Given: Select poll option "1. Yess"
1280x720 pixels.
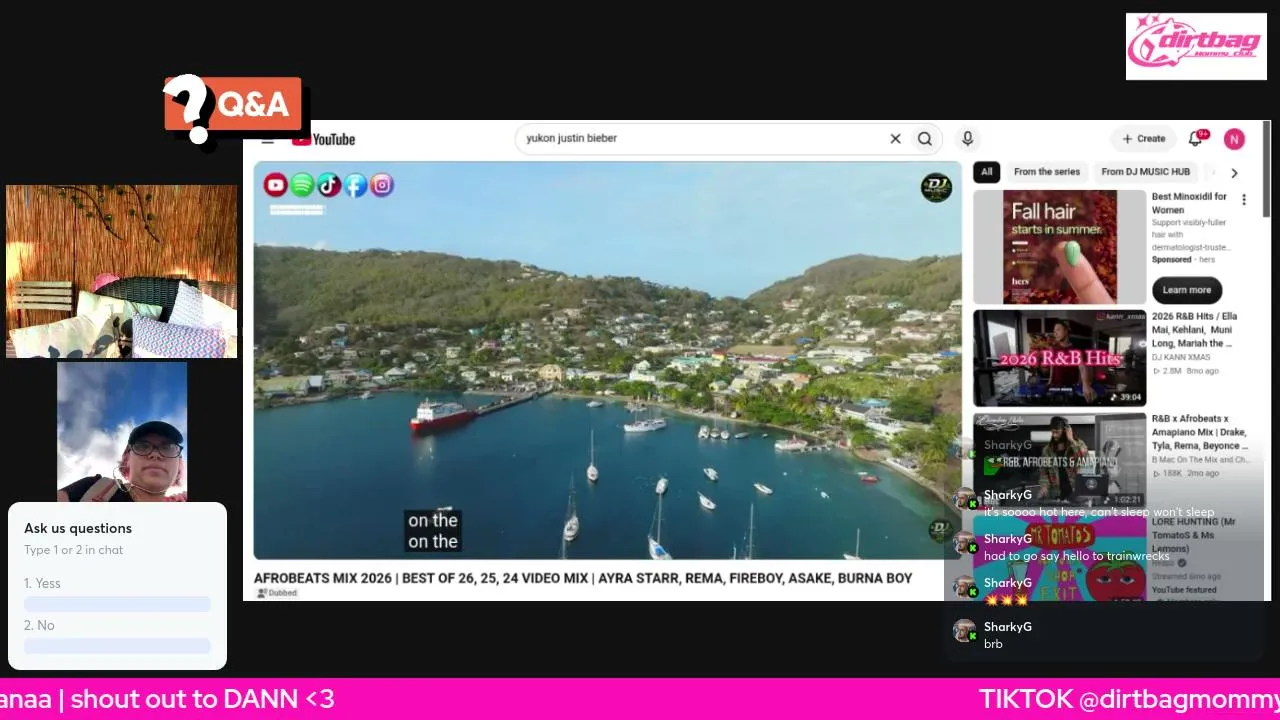Looking at the screenshot, I should pyautogui.click(x=42, y=583).
